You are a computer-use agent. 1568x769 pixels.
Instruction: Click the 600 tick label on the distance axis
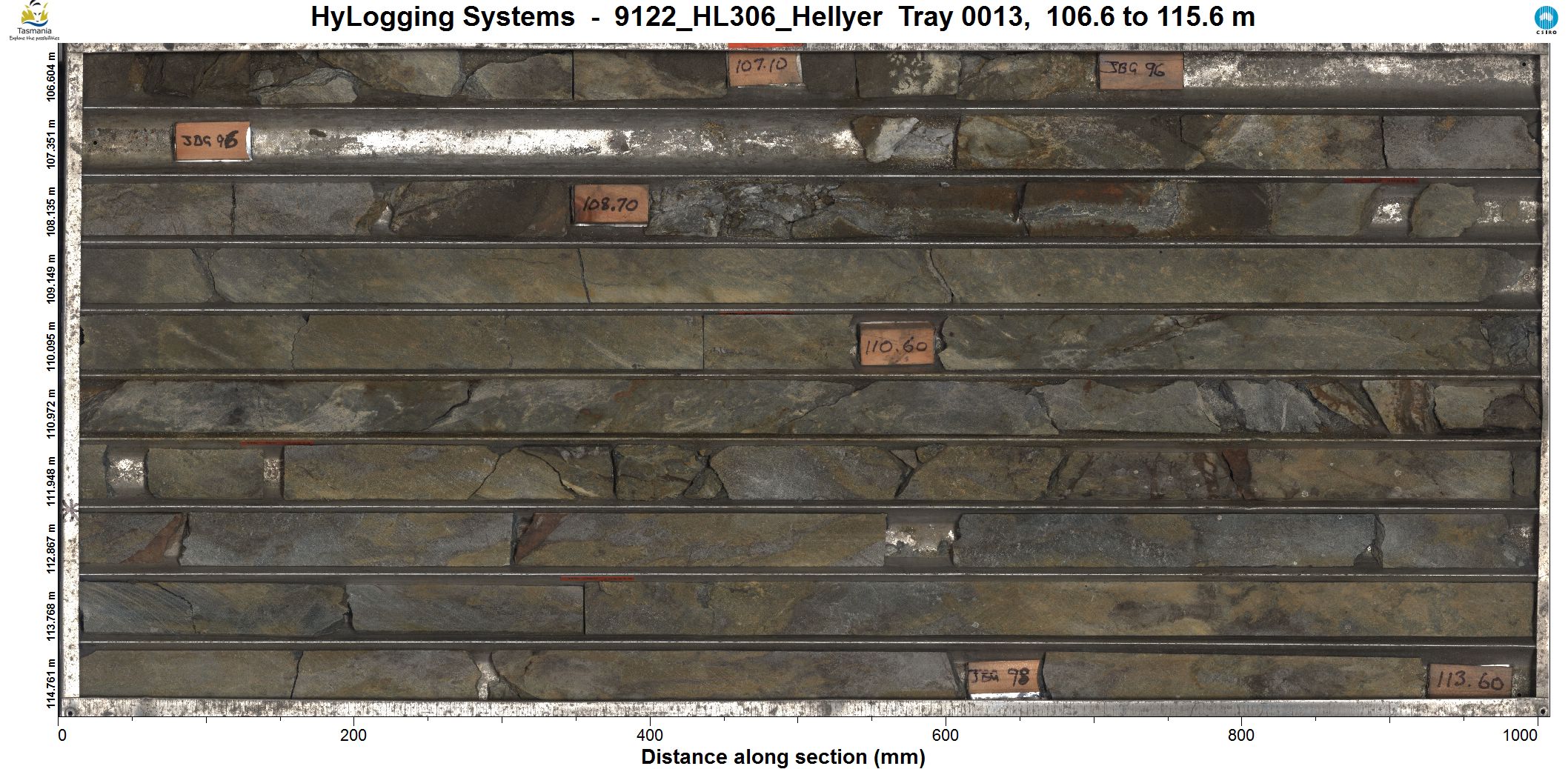click(x=946, y=735)
